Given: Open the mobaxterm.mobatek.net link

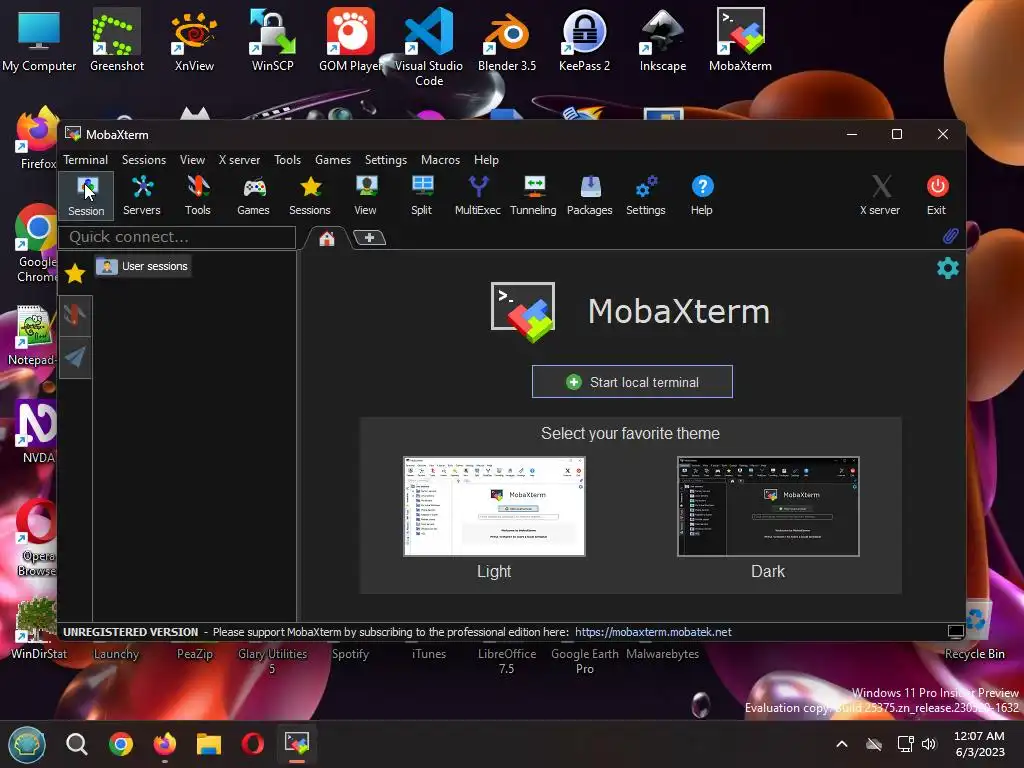Looking at the screenshot, I should 653,632.
